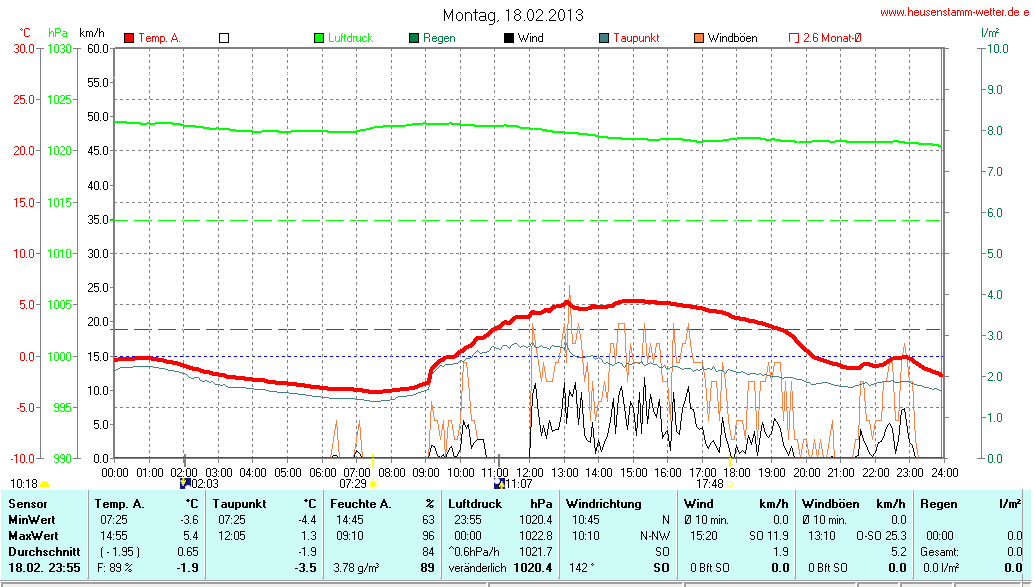Click the teal Taupunkt legend square
1034x587 pixels.
604,38
